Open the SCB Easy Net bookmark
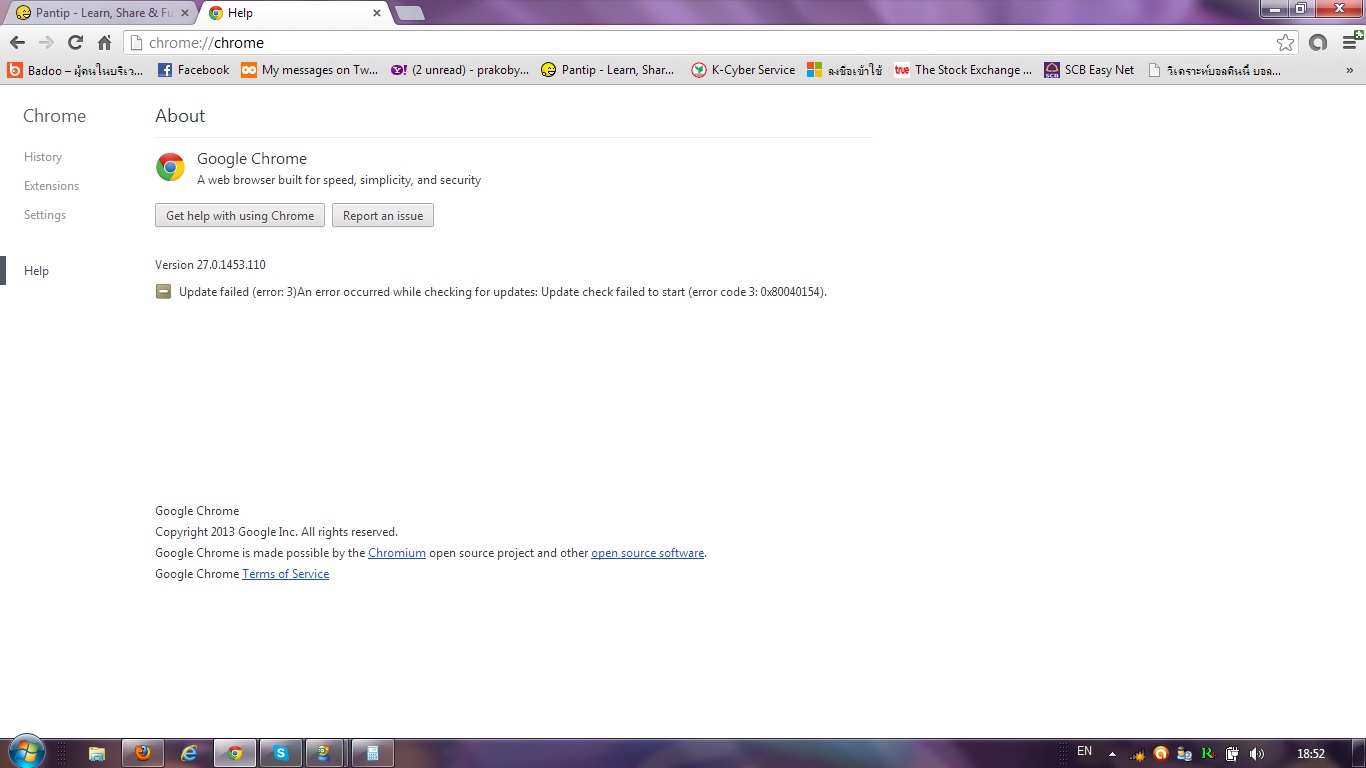This screenshot has height=768, width=1366. pos(1089,70)
